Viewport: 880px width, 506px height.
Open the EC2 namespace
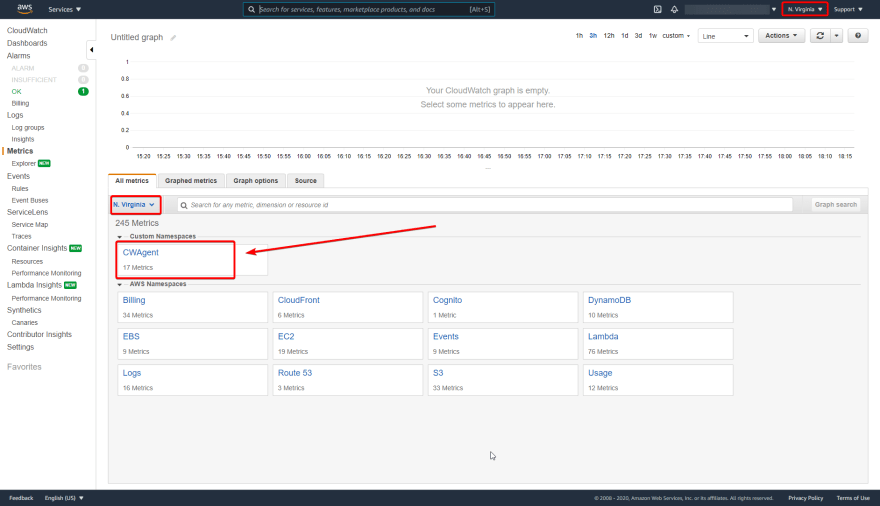pos(347,344)
